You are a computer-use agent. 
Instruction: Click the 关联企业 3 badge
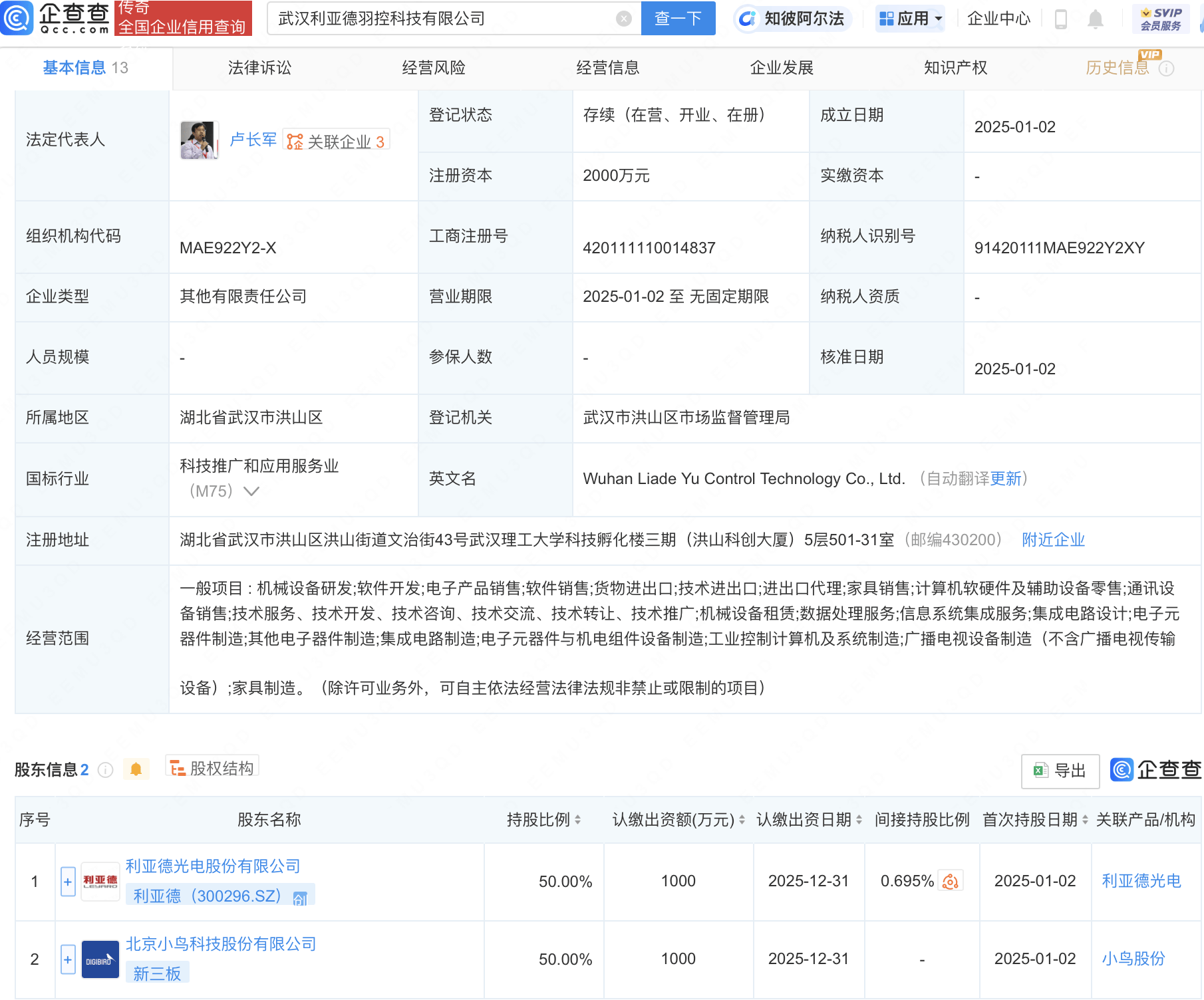(336, 141)
